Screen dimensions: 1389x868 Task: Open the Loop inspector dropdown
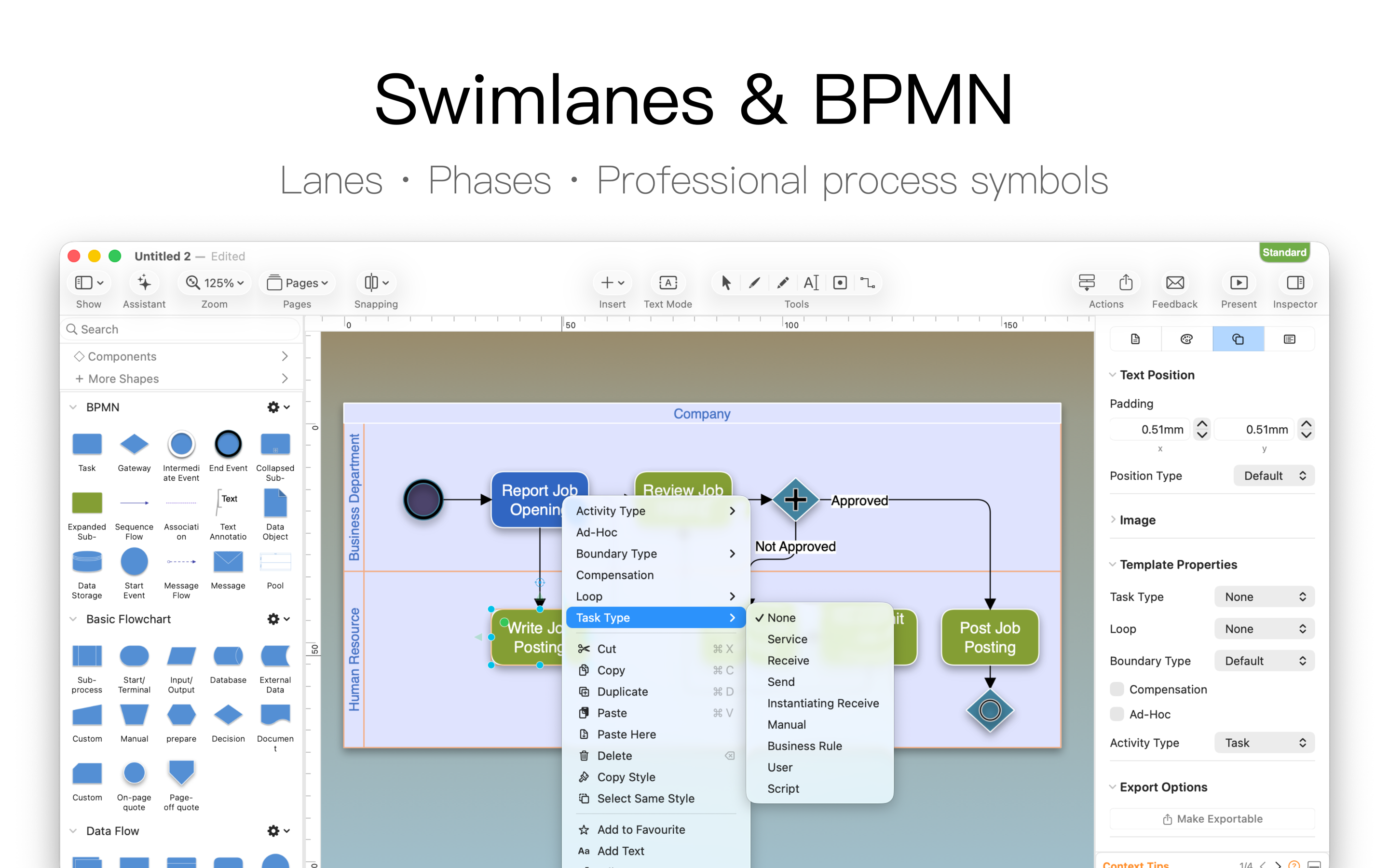point(1264,629)
